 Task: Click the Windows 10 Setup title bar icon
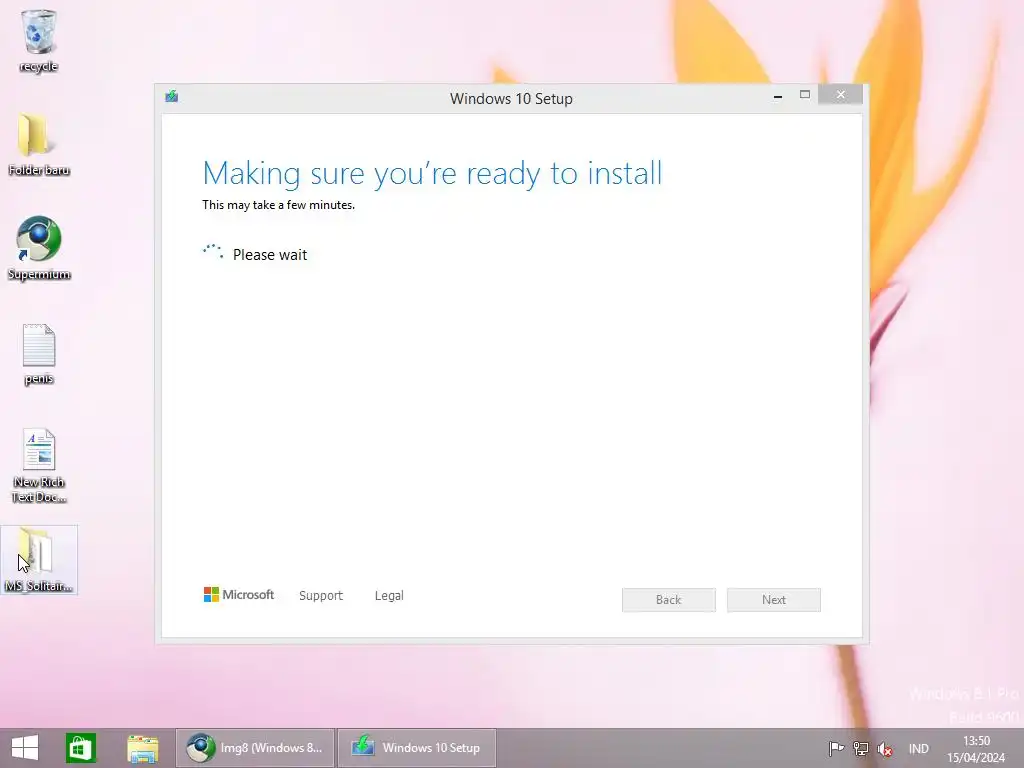(x=172, y=97)
